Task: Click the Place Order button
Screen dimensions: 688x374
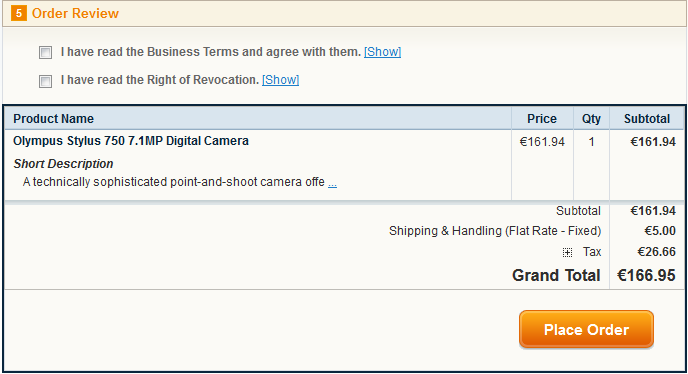Action: (586, 329)
